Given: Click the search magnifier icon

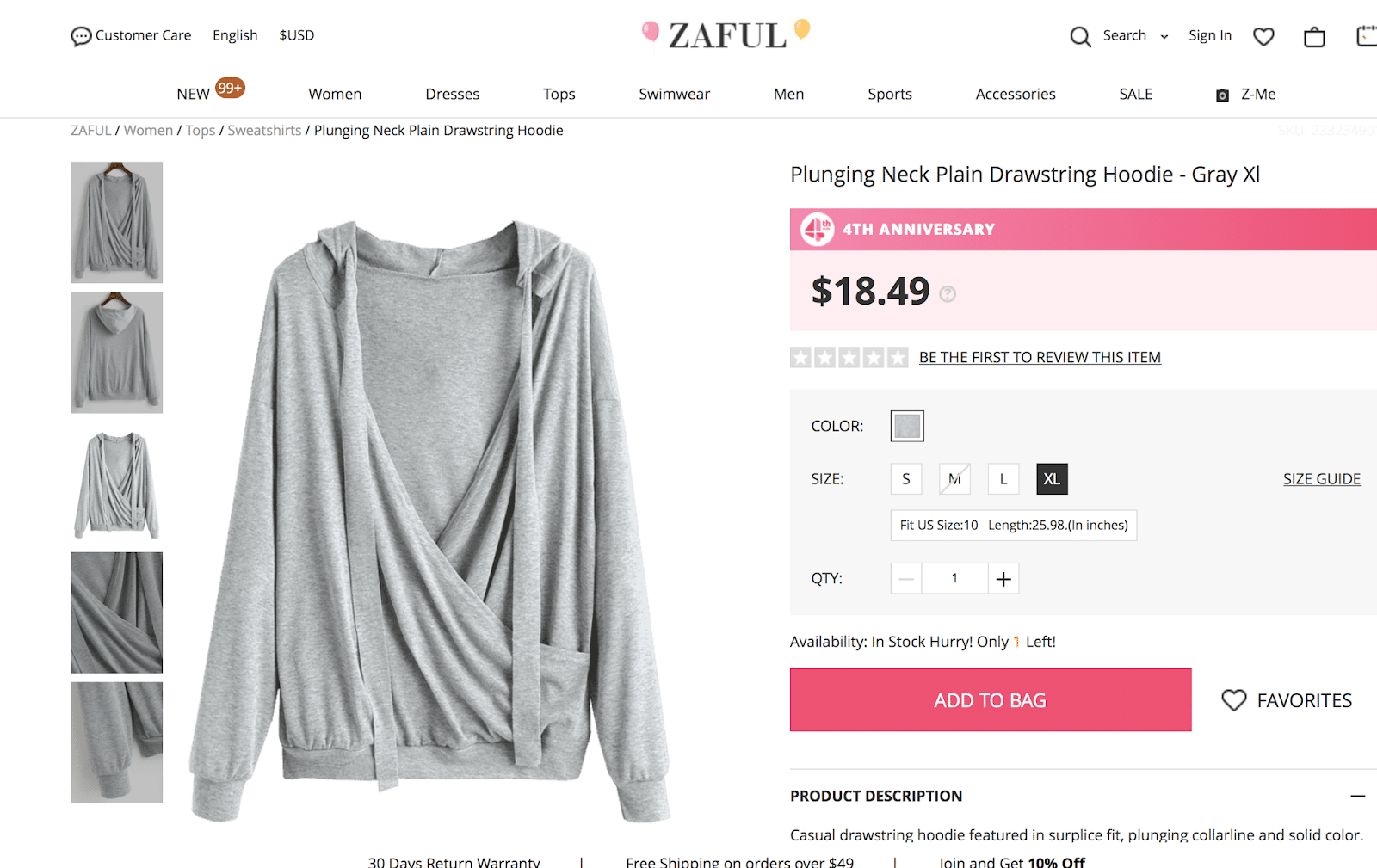Looking at the screenshot, I should [x=1080, y=36].
